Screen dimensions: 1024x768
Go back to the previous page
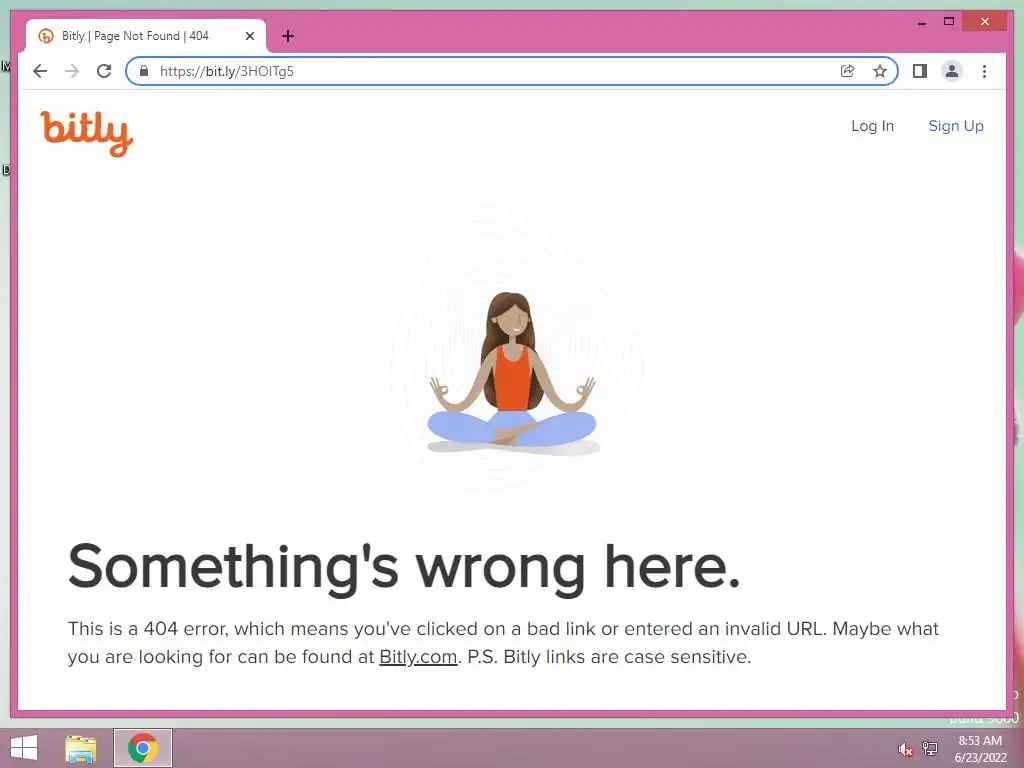click(40, 71)
